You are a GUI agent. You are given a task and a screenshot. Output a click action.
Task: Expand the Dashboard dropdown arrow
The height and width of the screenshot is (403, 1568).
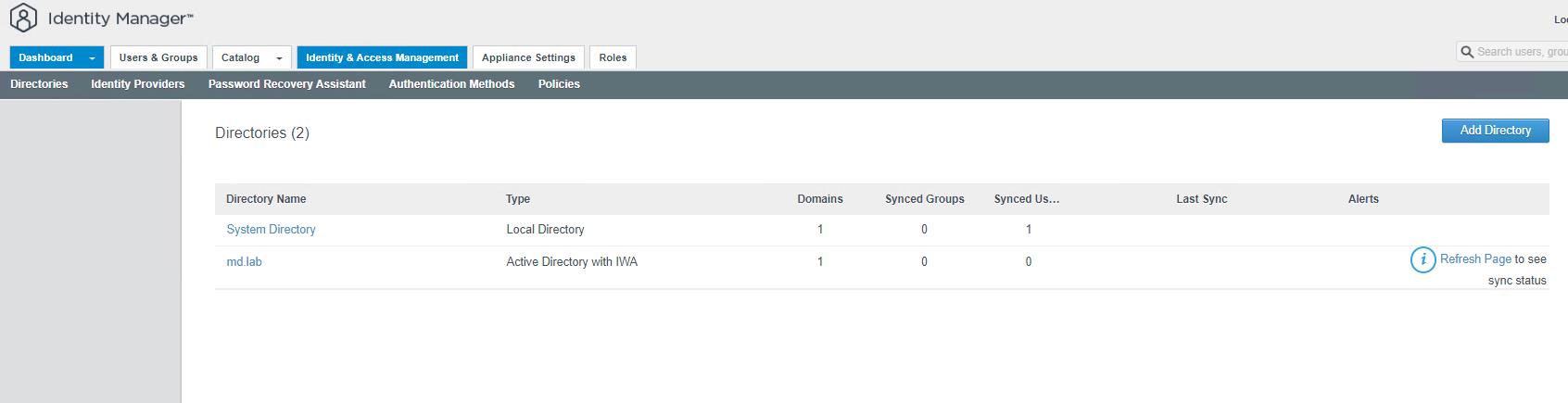coord(92,57)
